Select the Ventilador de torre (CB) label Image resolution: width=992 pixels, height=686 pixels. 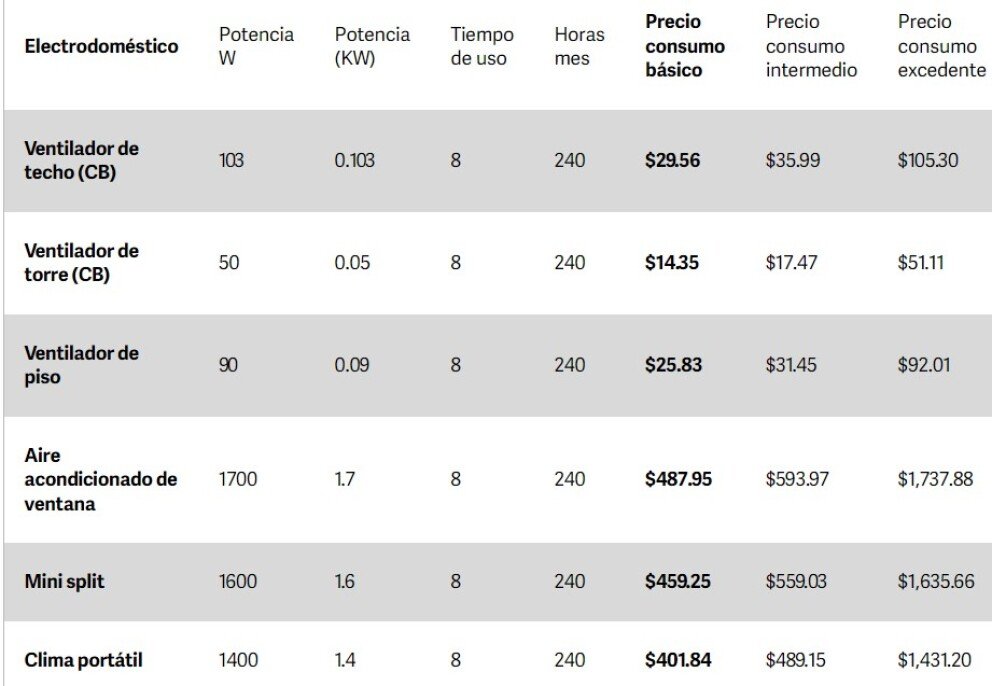coord(81,263)
